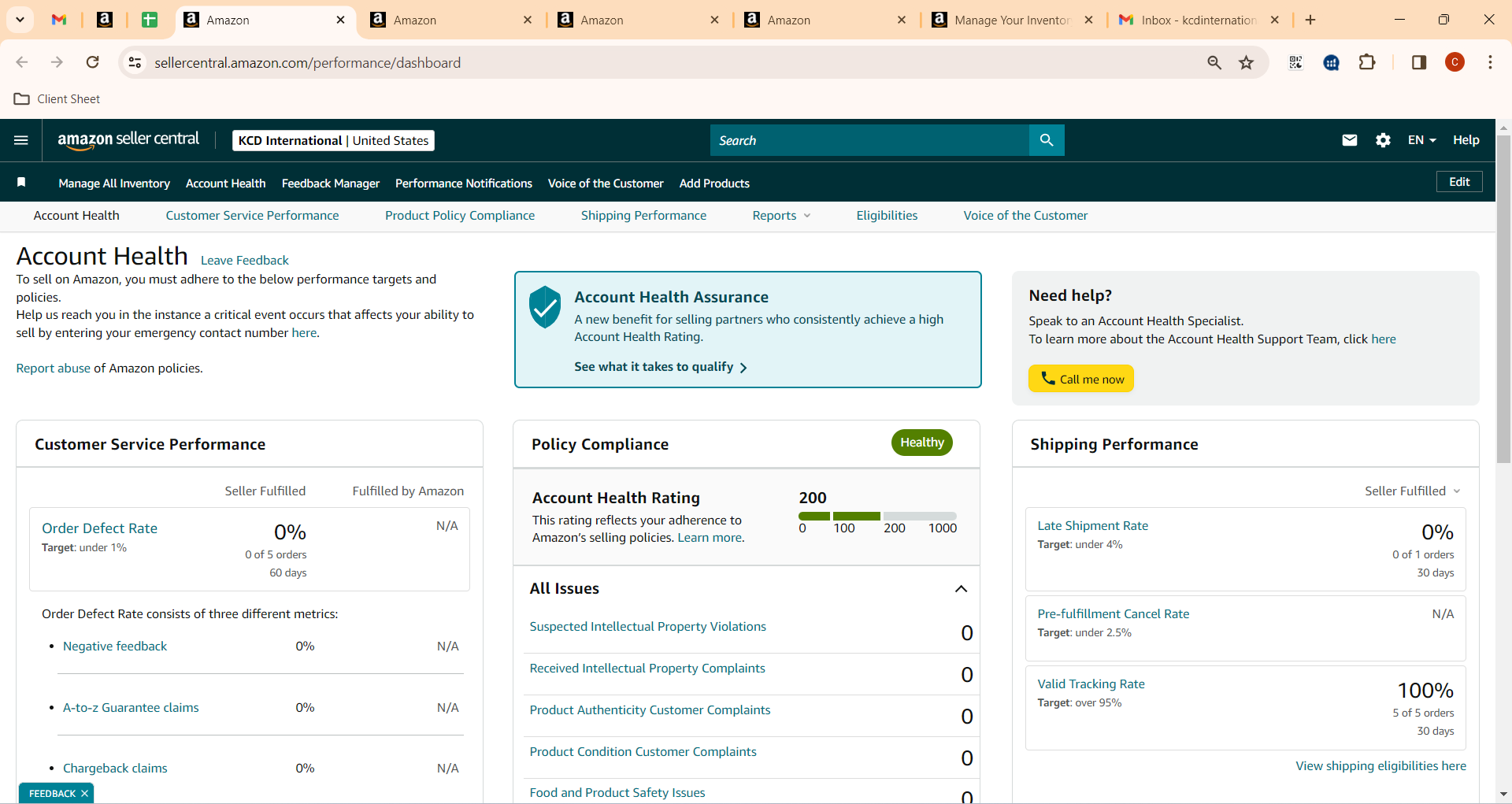
Task: Open Performance Notifications in the favorites bar
Action: click(x=464, y=183)
